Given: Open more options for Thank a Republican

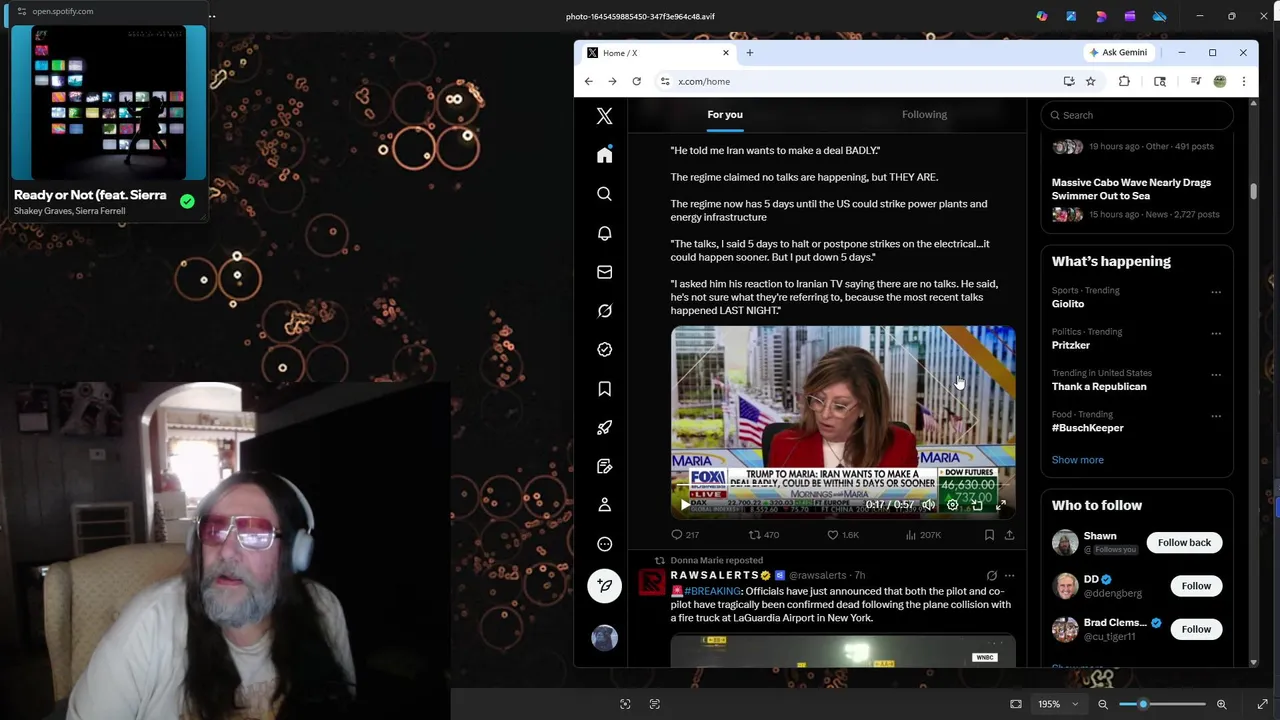Looking at the screenshot, I should point(1216,375).
